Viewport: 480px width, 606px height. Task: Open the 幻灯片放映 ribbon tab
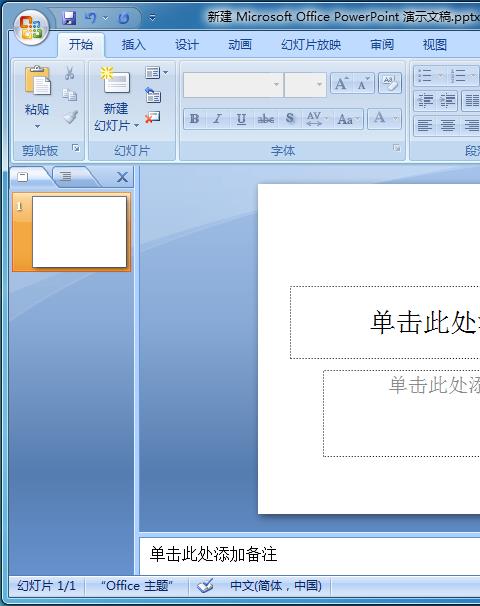[311, 45]
